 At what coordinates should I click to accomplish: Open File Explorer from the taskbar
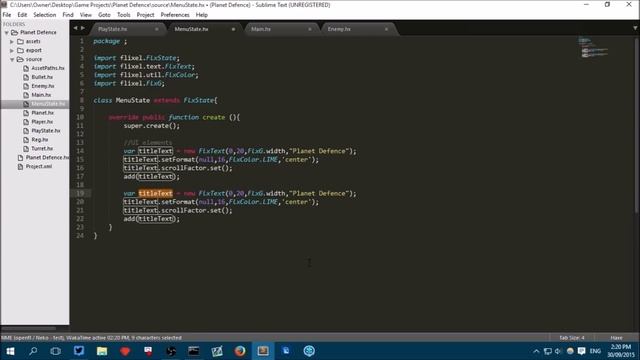point(102,351)
